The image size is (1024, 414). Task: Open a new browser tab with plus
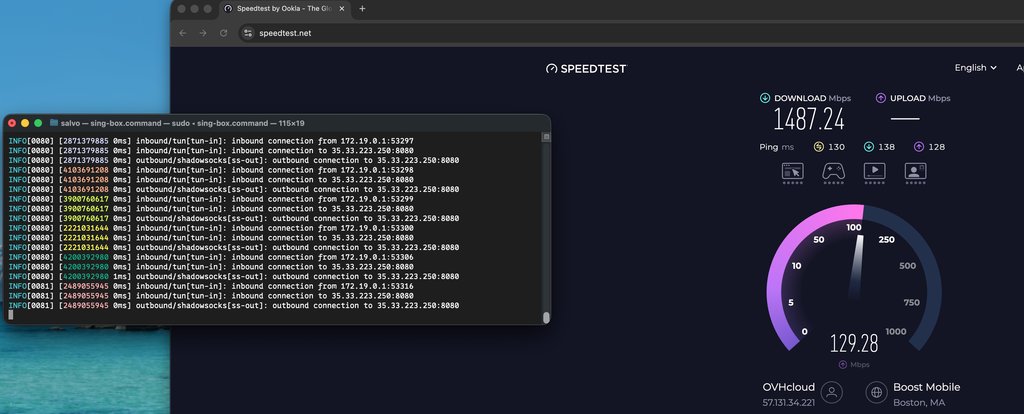pos(362,8)
